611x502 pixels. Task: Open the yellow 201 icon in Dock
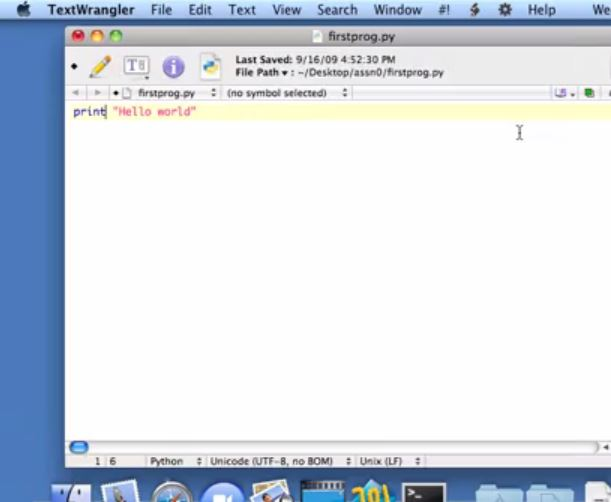[371, 491]
